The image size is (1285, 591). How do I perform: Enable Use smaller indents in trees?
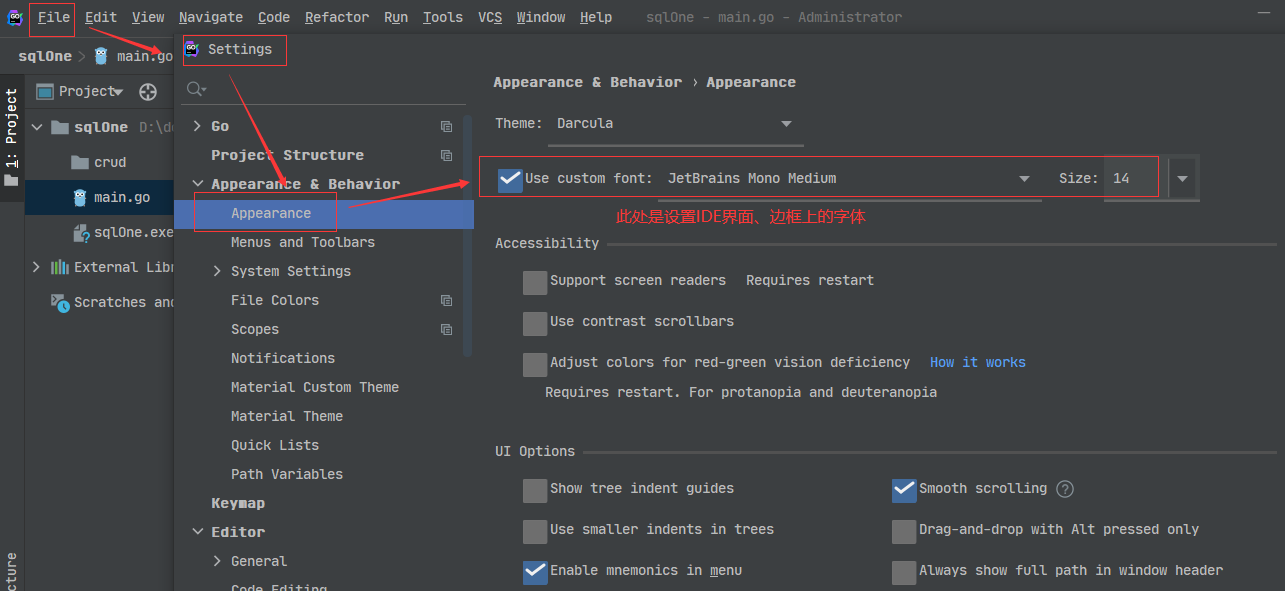click(535, 531)
